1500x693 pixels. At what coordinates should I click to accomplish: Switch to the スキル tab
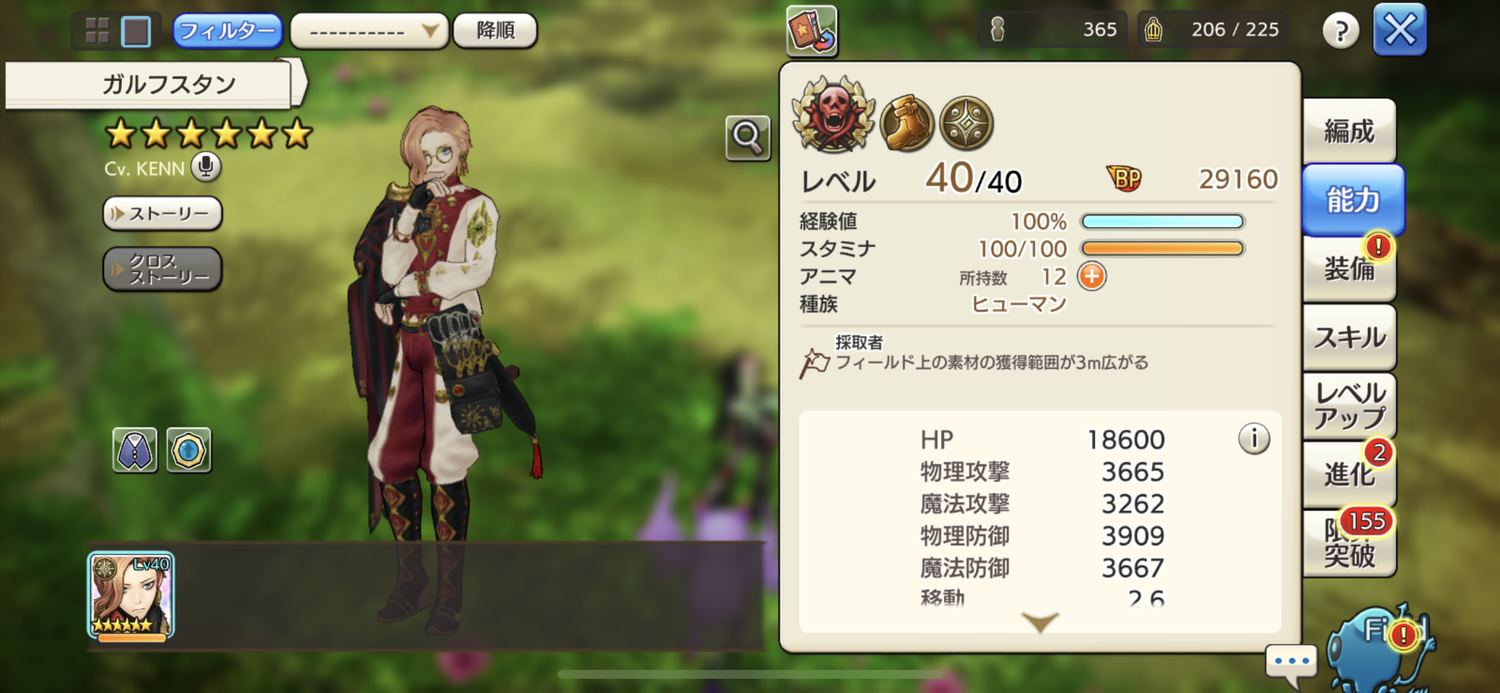click(x=1349, y=337)
